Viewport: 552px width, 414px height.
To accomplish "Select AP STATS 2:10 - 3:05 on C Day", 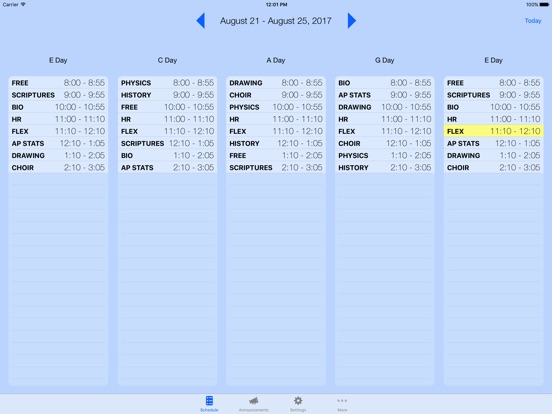I will (x=168, y=168).
